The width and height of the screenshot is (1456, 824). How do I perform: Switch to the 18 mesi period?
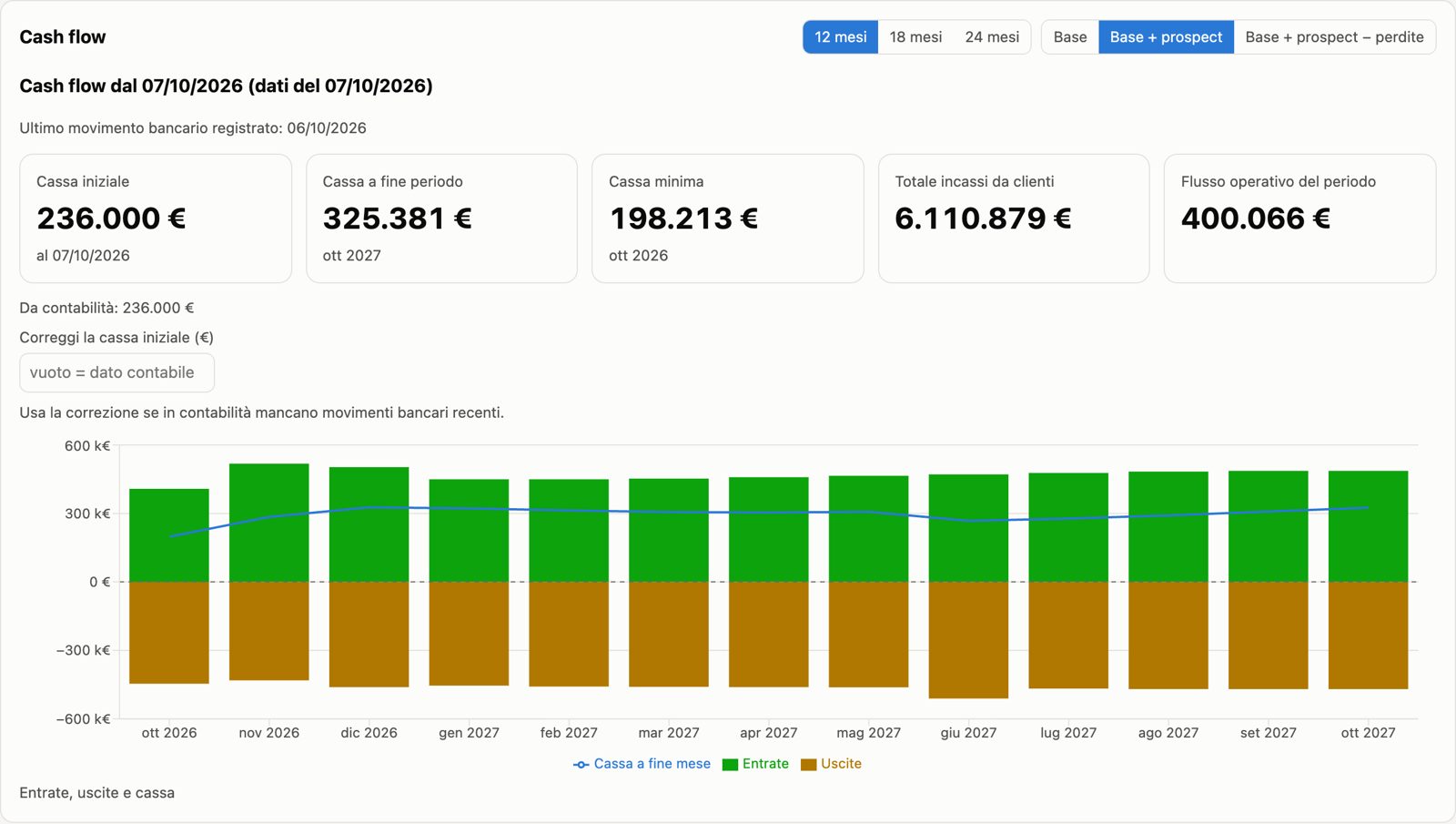click(915, 37)
